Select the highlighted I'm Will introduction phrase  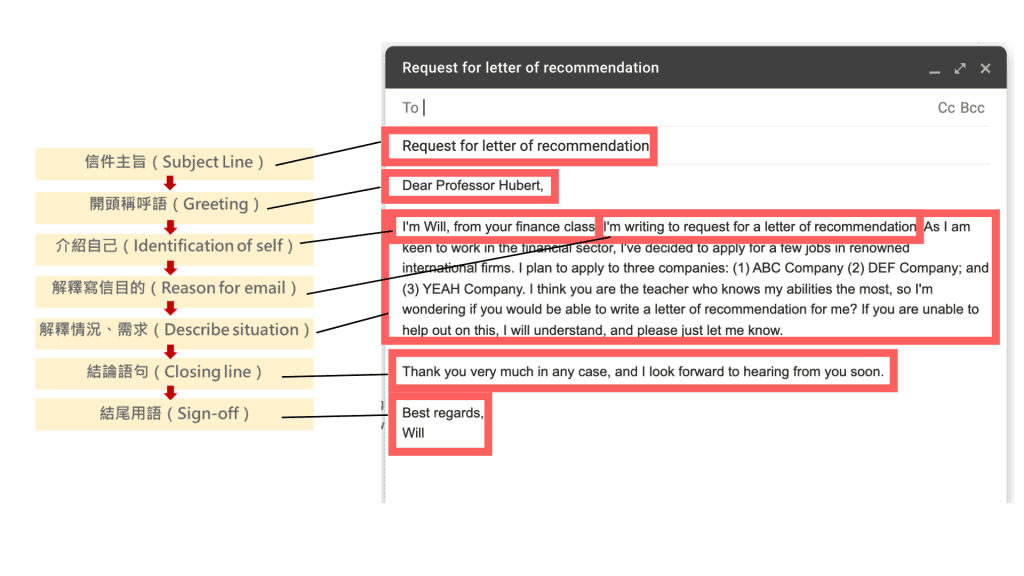pyautogui.click(x=494, y=226)
